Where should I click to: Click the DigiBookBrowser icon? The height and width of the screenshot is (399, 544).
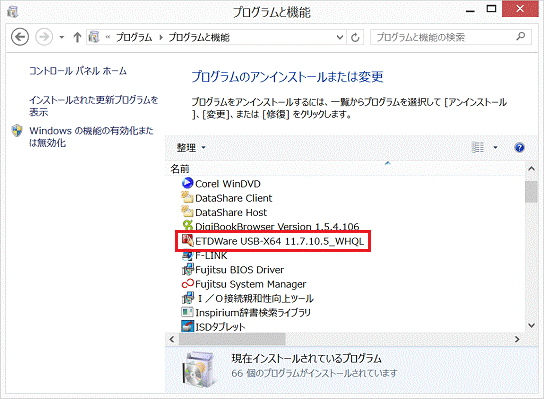pyautogui.click(x=188, y=226)
